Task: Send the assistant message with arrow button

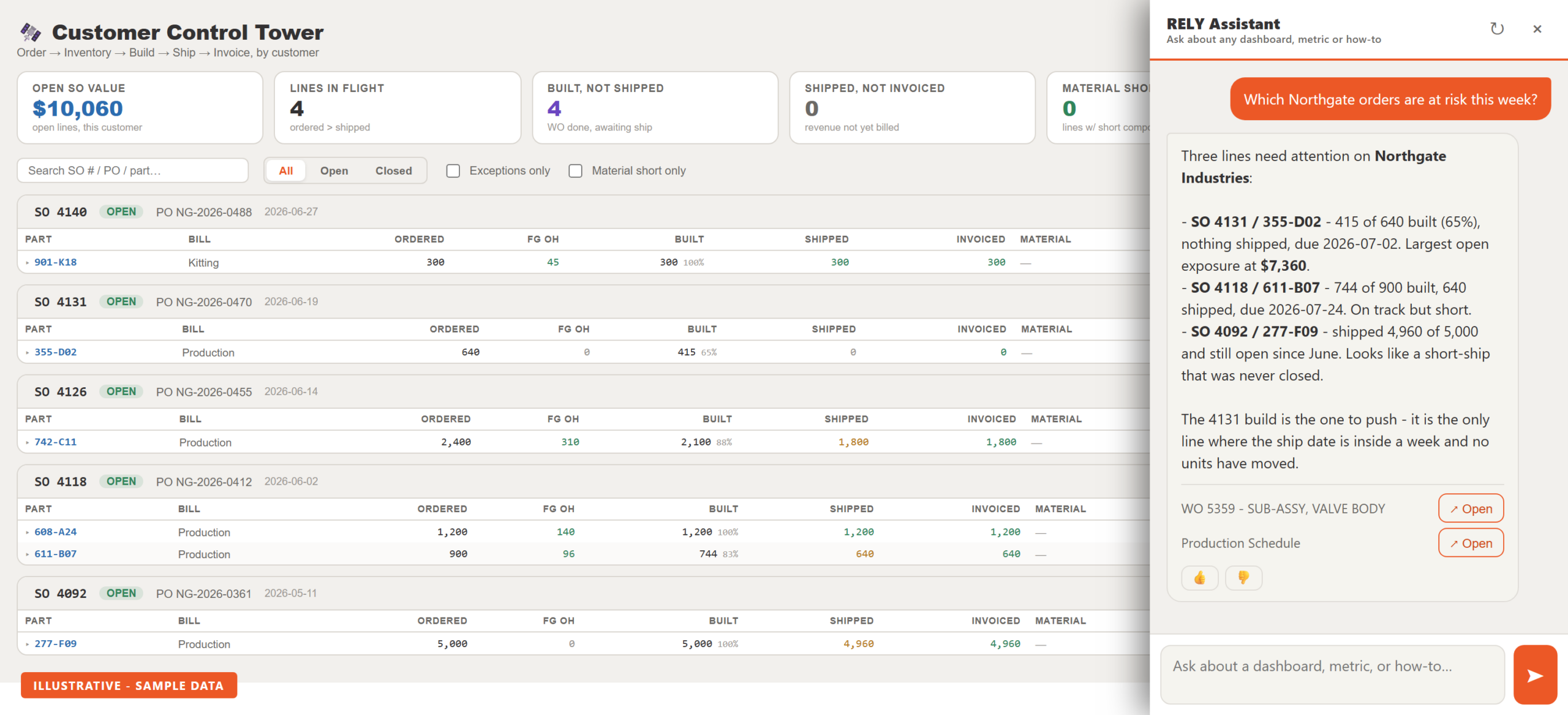Action: (1535, 675)
